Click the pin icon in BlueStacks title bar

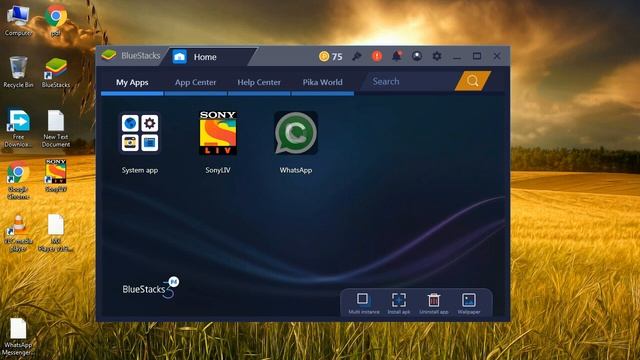click(357, 56)
